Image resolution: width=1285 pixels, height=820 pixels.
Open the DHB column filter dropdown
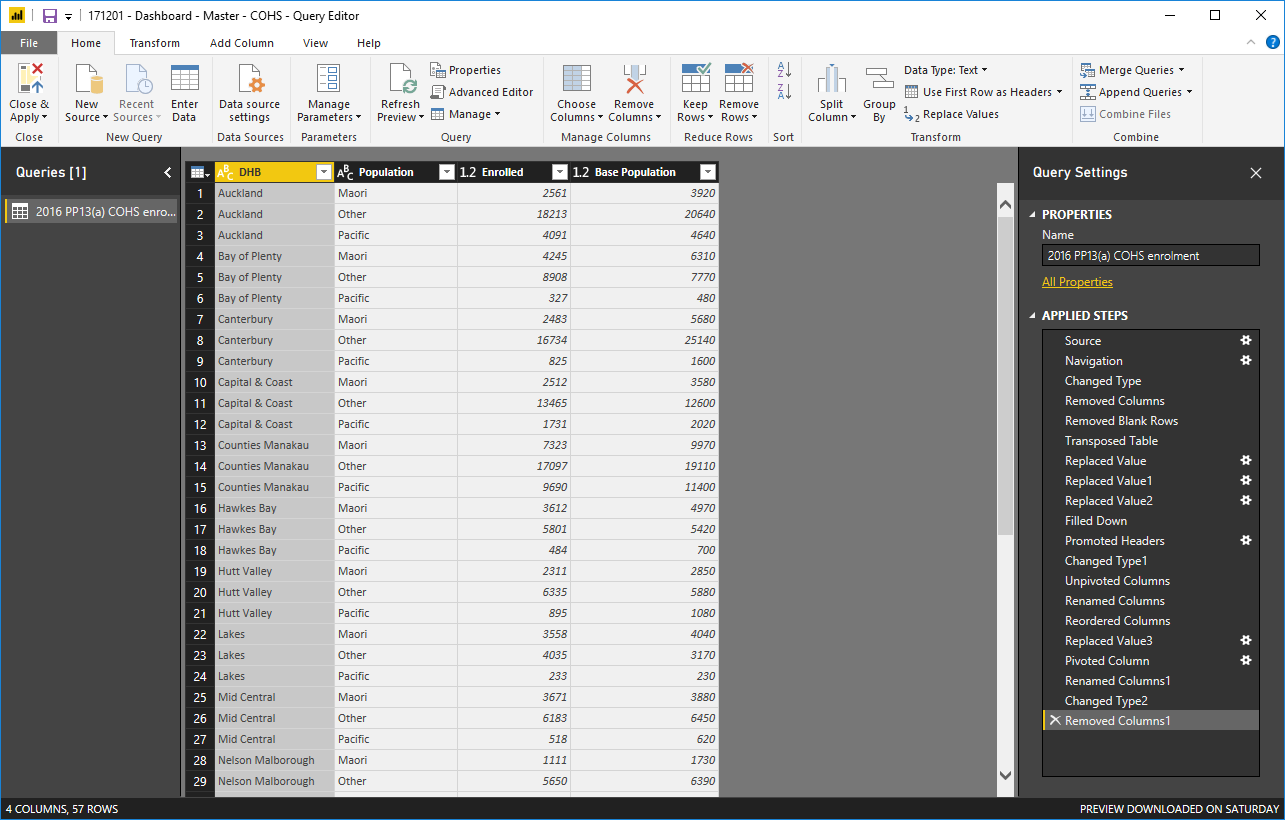tap(323, 172)
